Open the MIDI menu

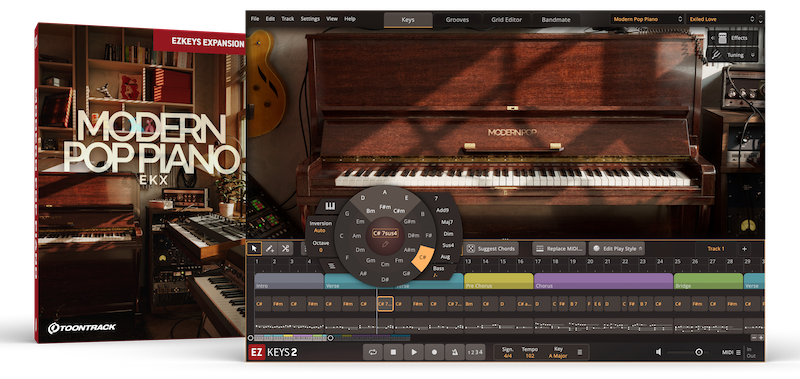732,352
